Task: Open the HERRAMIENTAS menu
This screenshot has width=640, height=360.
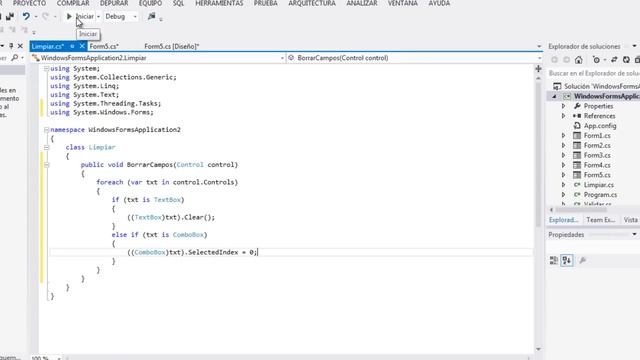Action: point(219,3)
